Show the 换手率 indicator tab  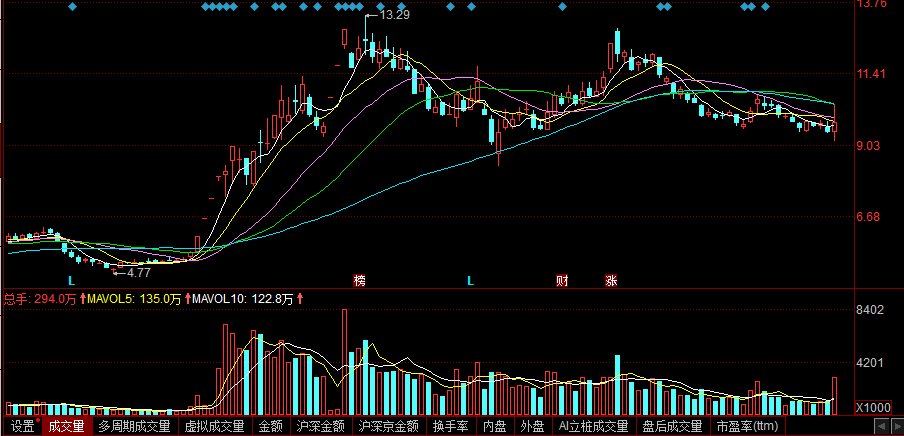(451, 427)
